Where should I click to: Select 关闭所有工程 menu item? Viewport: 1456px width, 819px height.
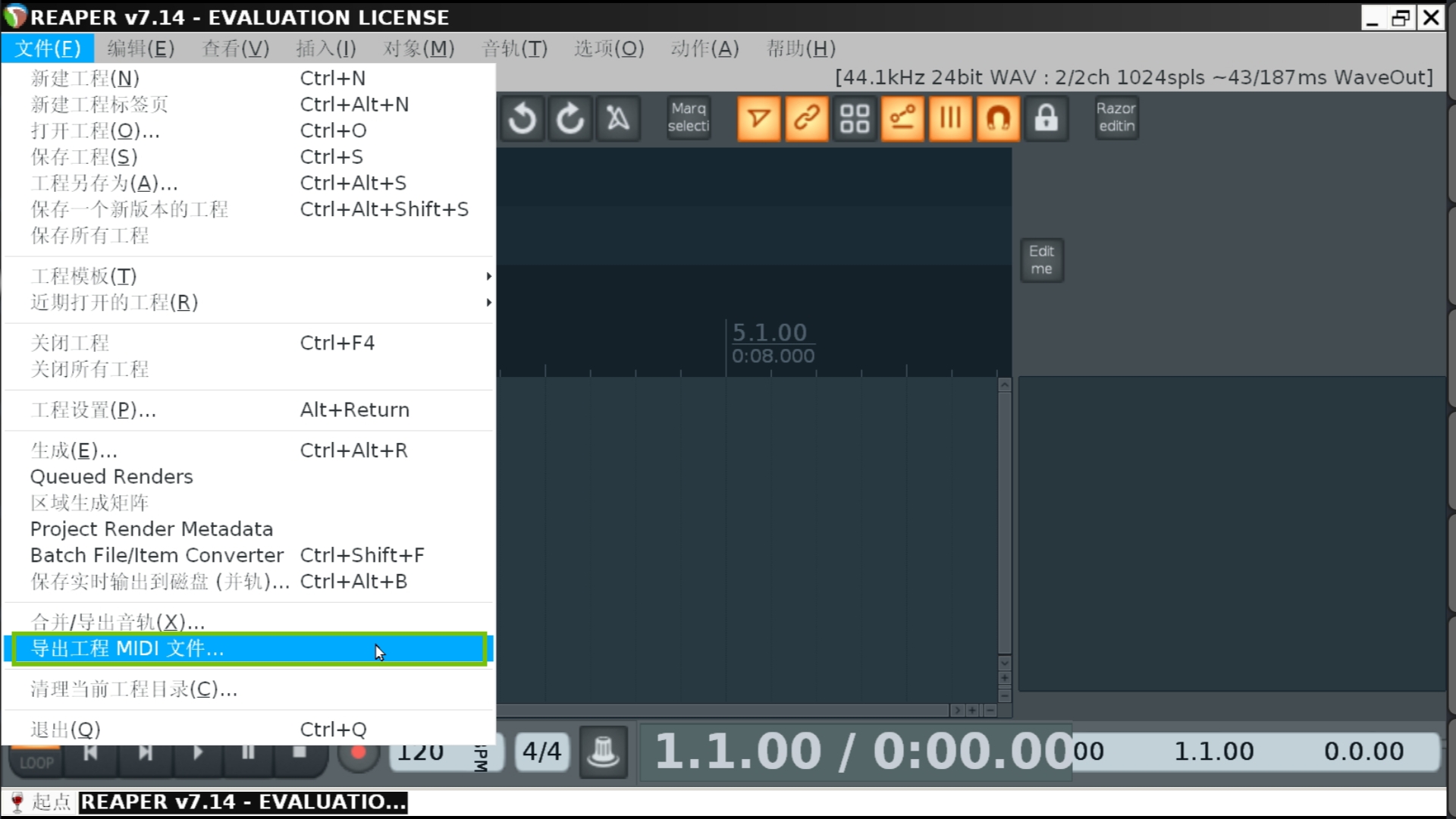(249, 369)
